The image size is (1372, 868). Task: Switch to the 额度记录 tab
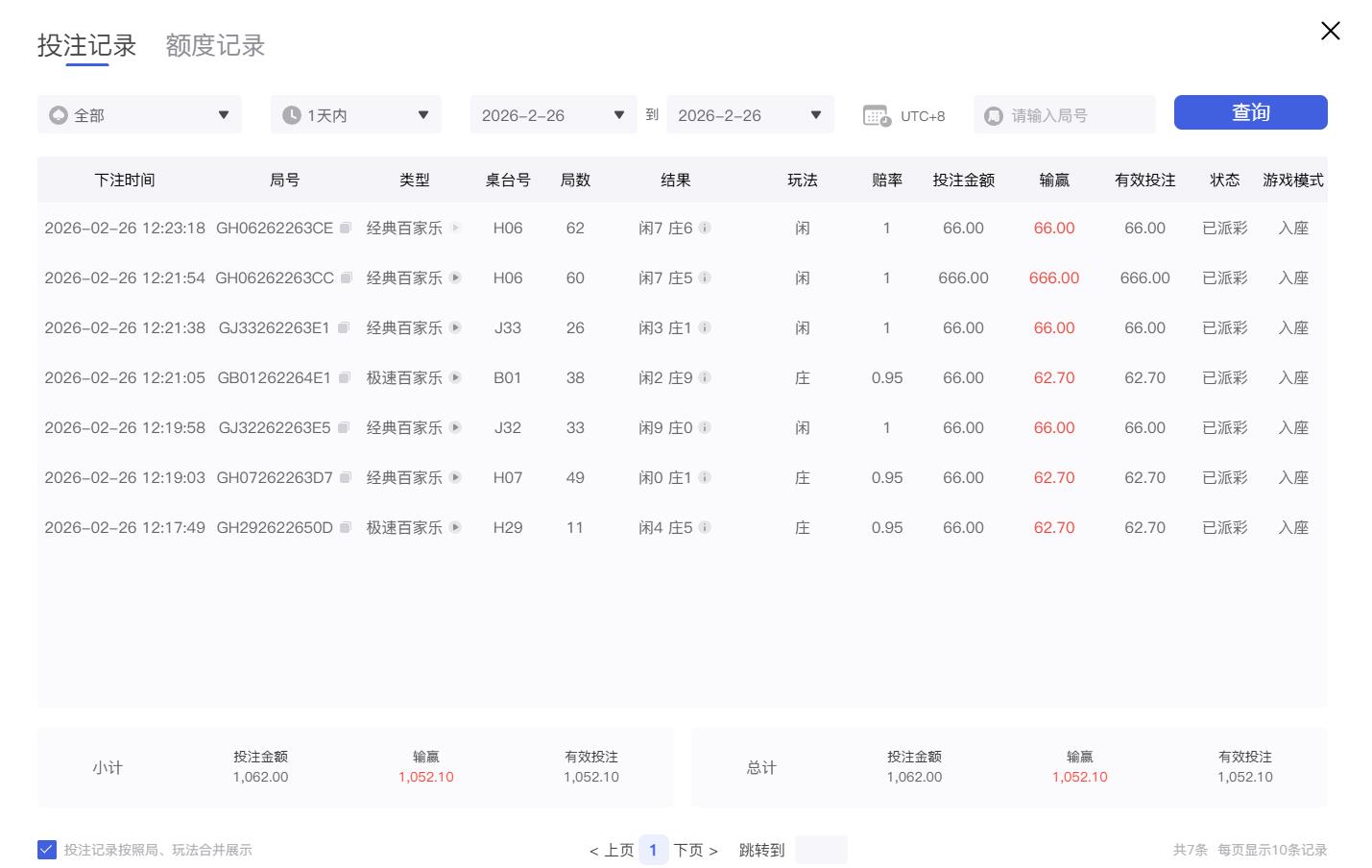coord(214,45)
